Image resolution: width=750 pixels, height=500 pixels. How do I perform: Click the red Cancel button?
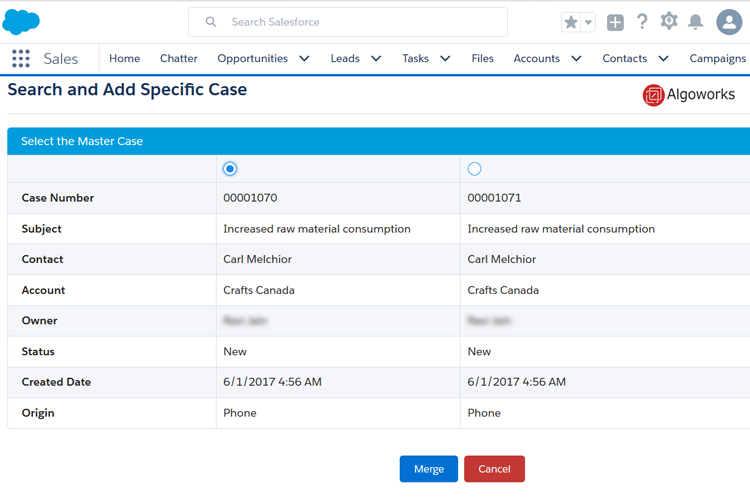494,469
